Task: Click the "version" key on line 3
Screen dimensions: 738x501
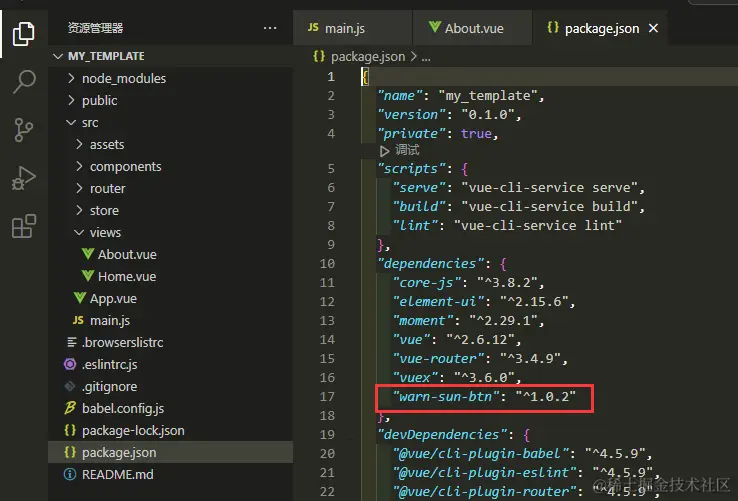Action: tap(411, 114)
